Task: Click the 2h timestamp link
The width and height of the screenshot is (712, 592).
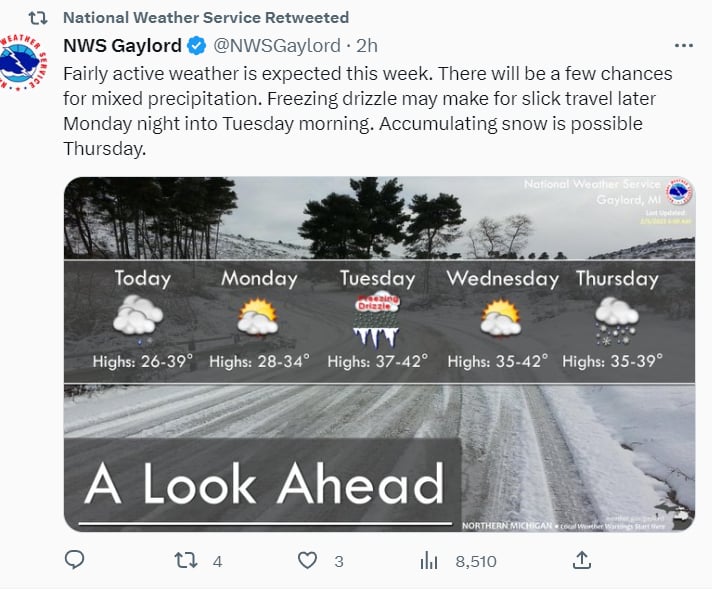Action: click(366, 45)
